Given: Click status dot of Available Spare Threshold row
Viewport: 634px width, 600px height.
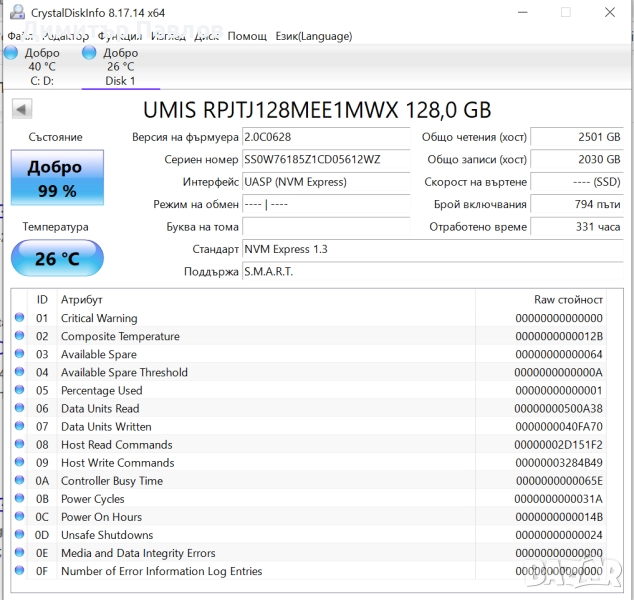Looking at the screenshot, I should (x=19, y=372).
